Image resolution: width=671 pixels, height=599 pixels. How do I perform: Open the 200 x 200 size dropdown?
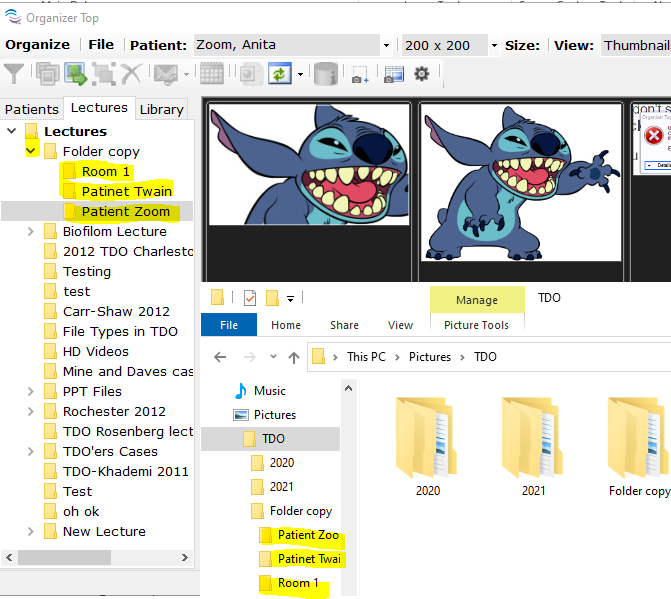pos(494,45)
